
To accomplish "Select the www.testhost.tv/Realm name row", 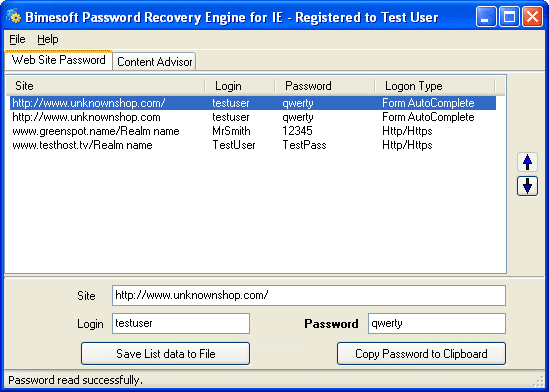I will tap(253, 145).
